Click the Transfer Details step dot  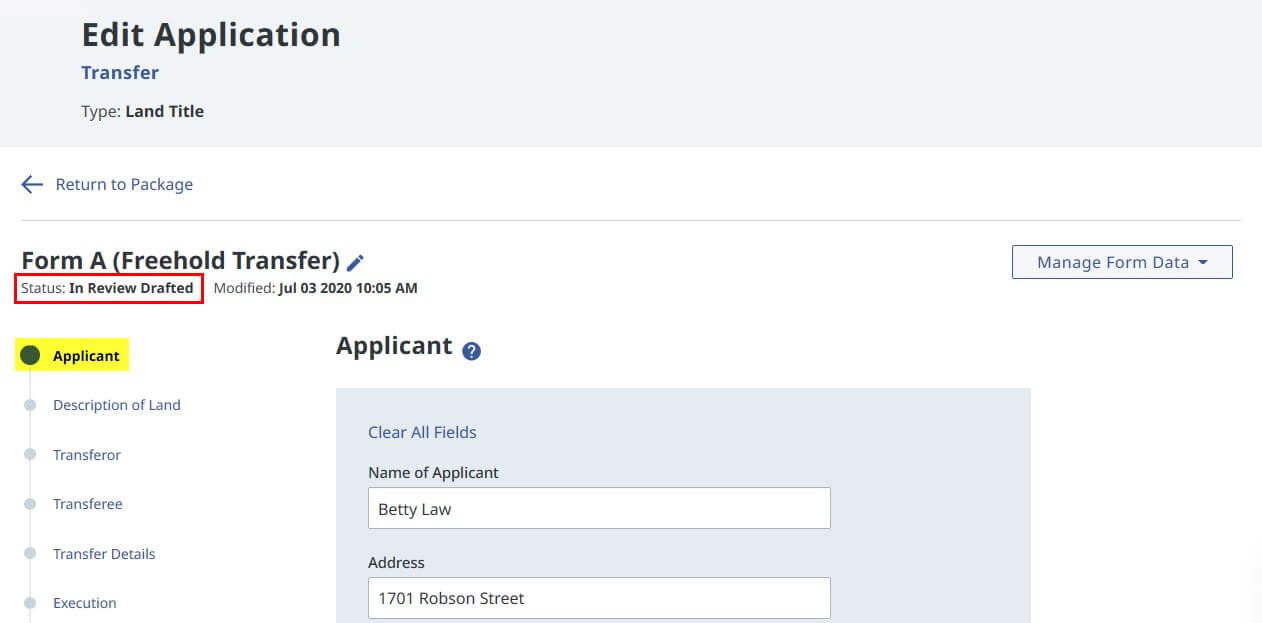30,554
